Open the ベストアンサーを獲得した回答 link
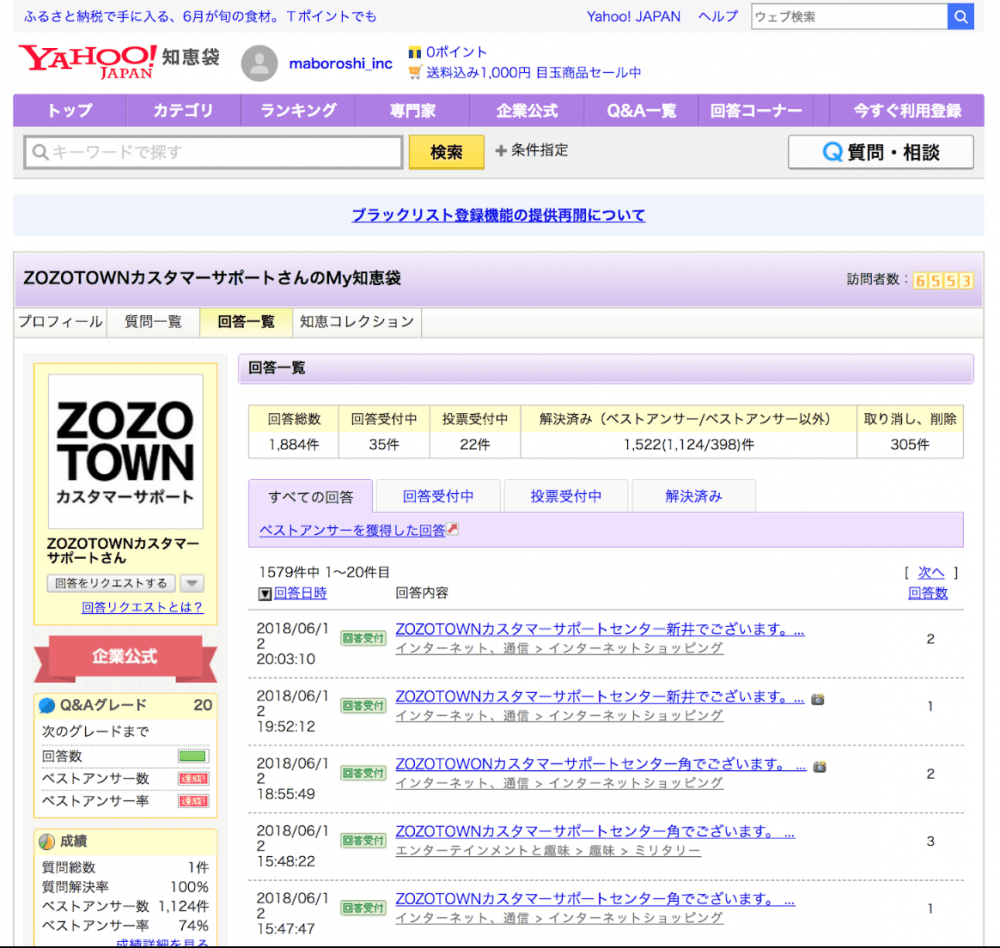 353,530
